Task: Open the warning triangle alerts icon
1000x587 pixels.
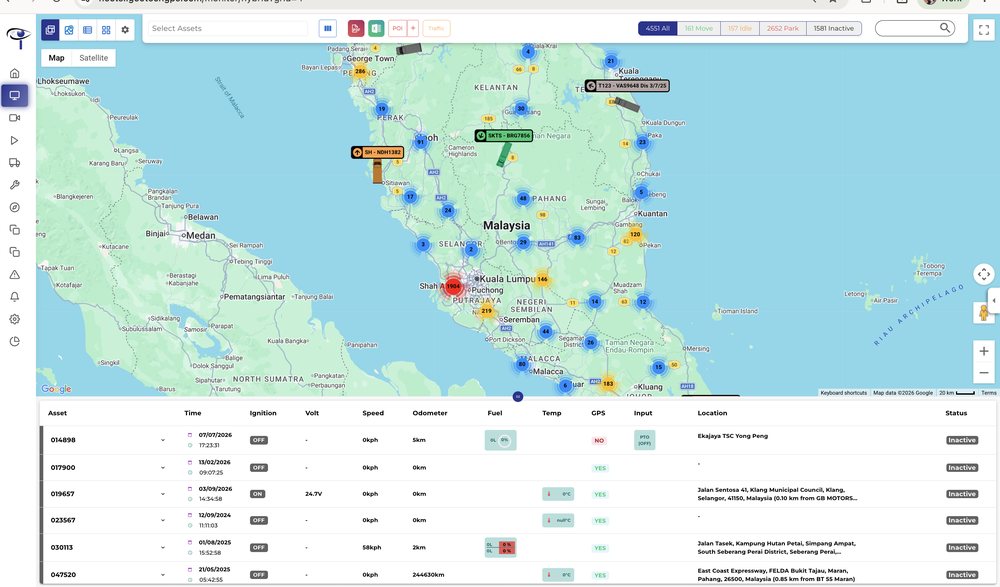Action: click(x=15, y=274)
